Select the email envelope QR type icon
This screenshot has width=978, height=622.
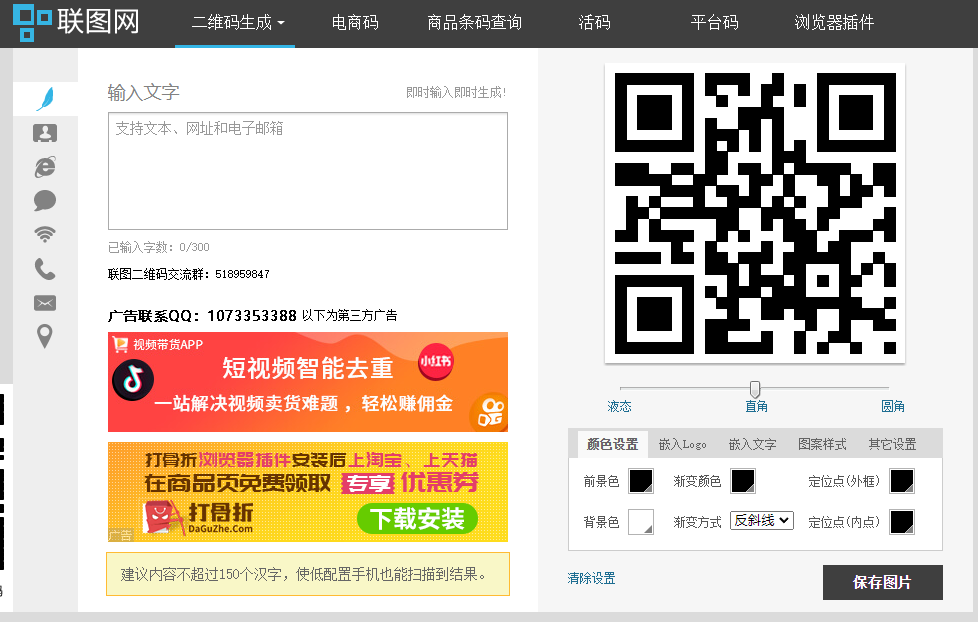click(45, 303)
